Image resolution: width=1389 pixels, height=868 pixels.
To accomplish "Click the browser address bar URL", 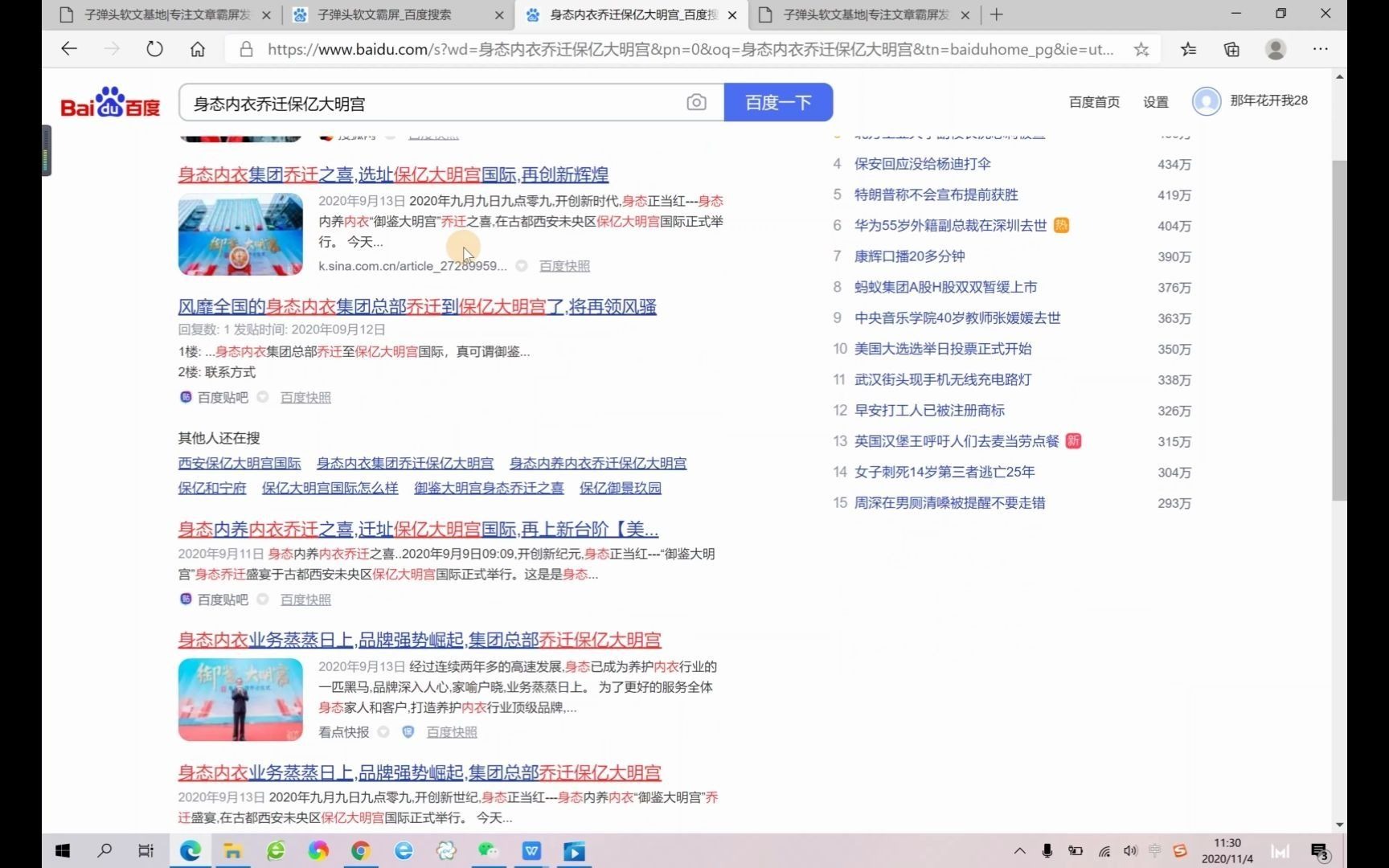I will coord(690,49).
